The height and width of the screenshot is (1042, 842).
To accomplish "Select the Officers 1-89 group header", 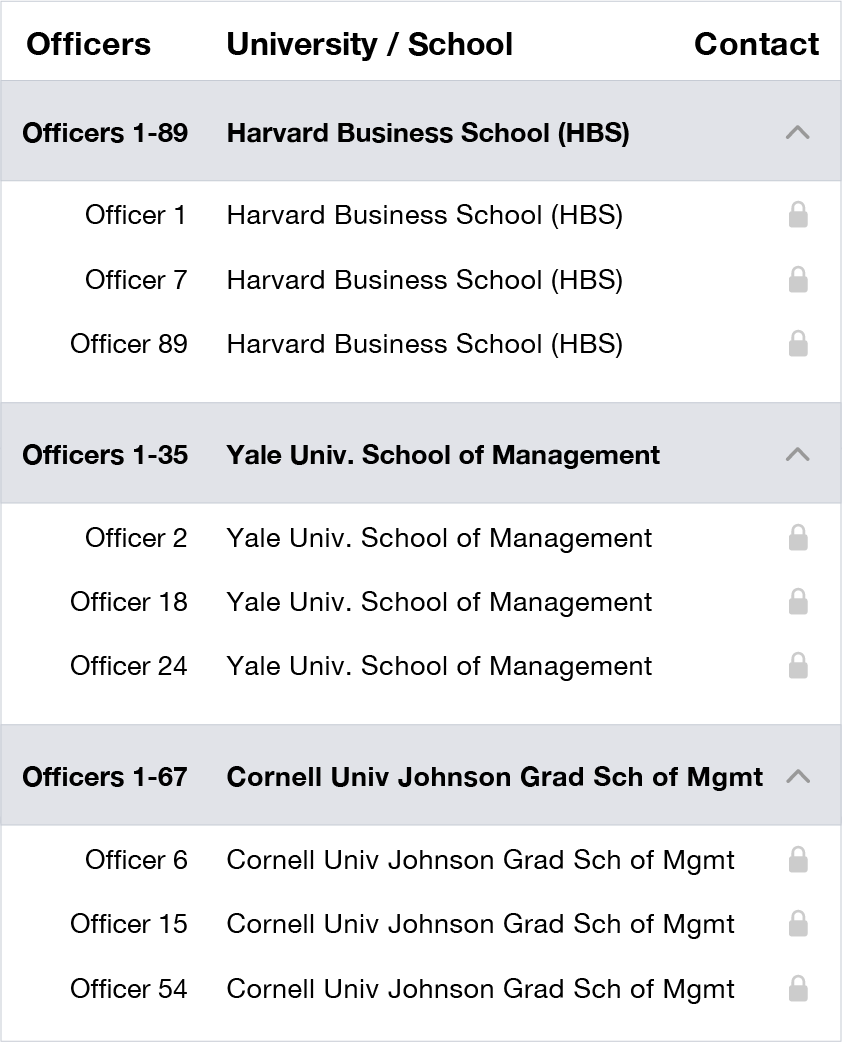I will 421,131.
